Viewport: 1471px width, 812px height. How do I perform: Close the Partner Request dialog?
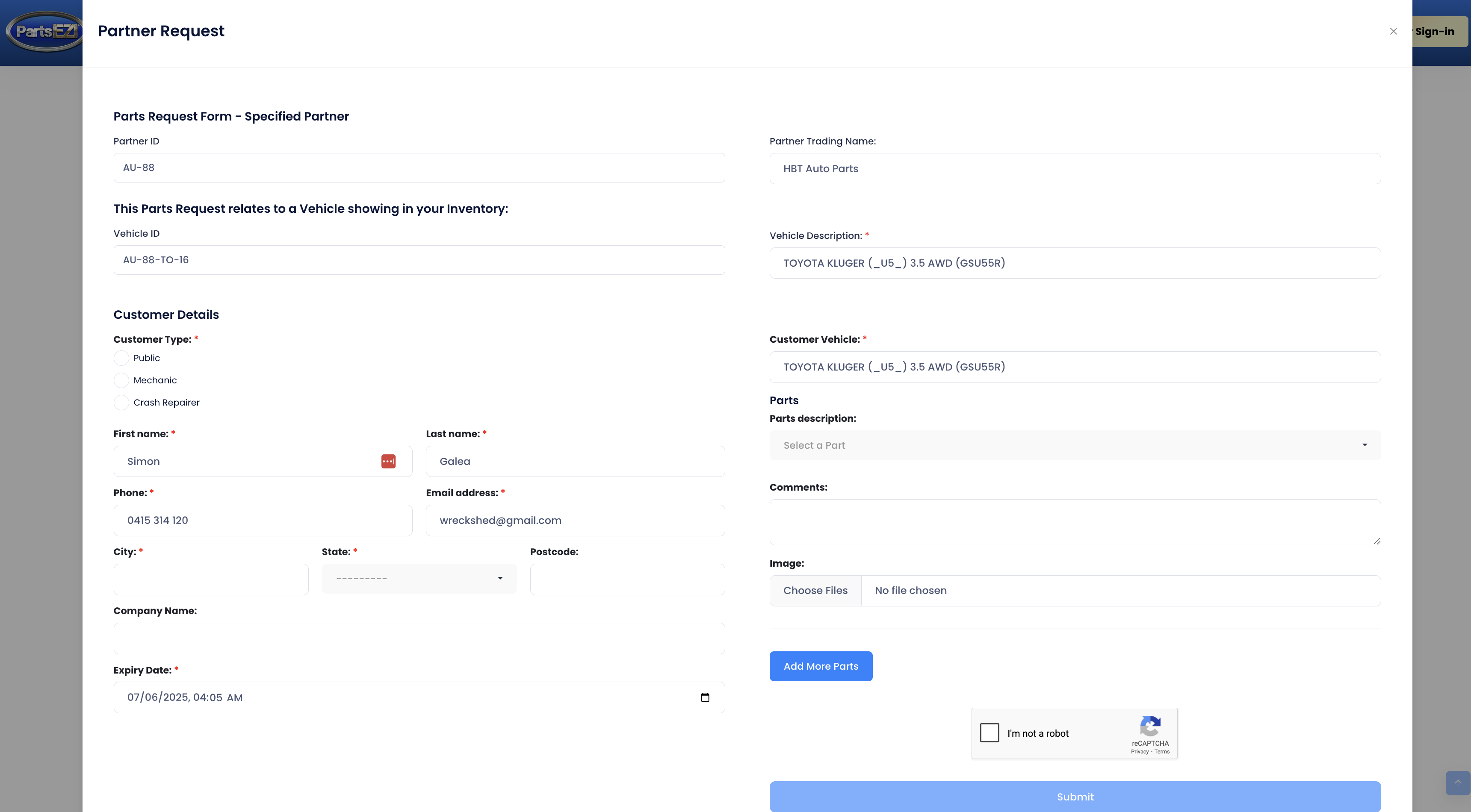(1393, 31)
